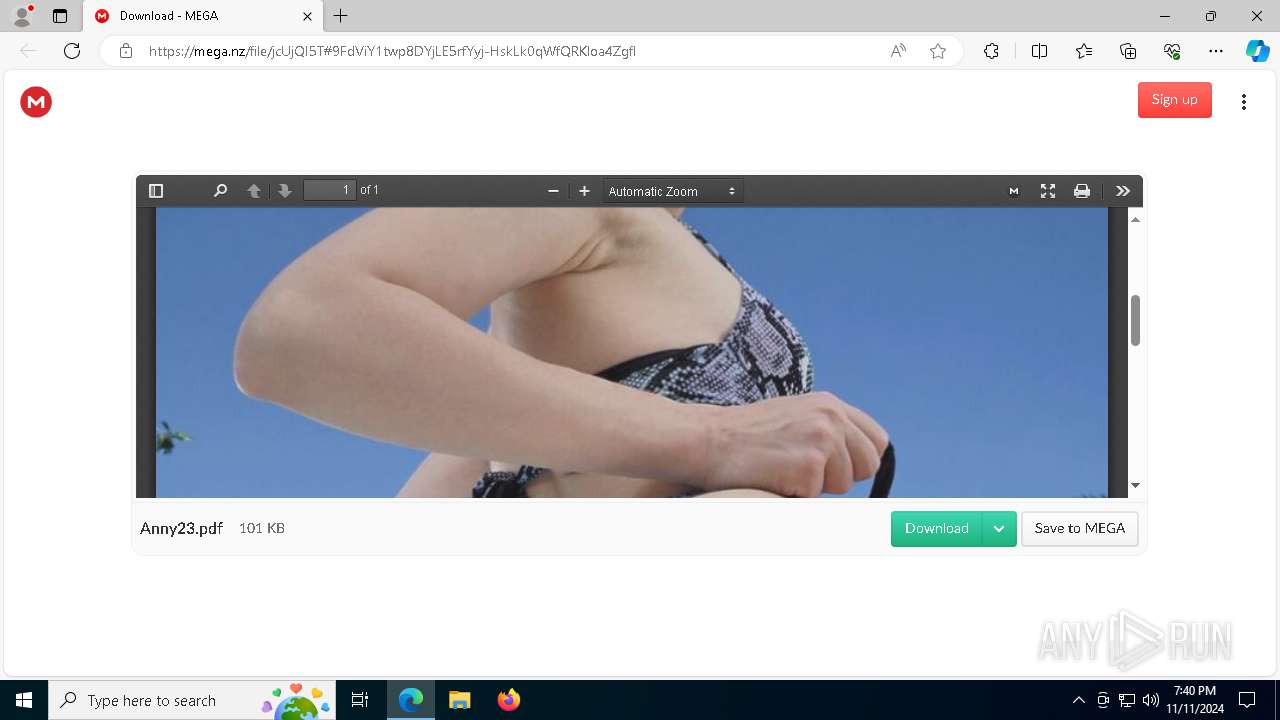
Task: Close the Download - MEGA tab
Action: tap(307, 16)
